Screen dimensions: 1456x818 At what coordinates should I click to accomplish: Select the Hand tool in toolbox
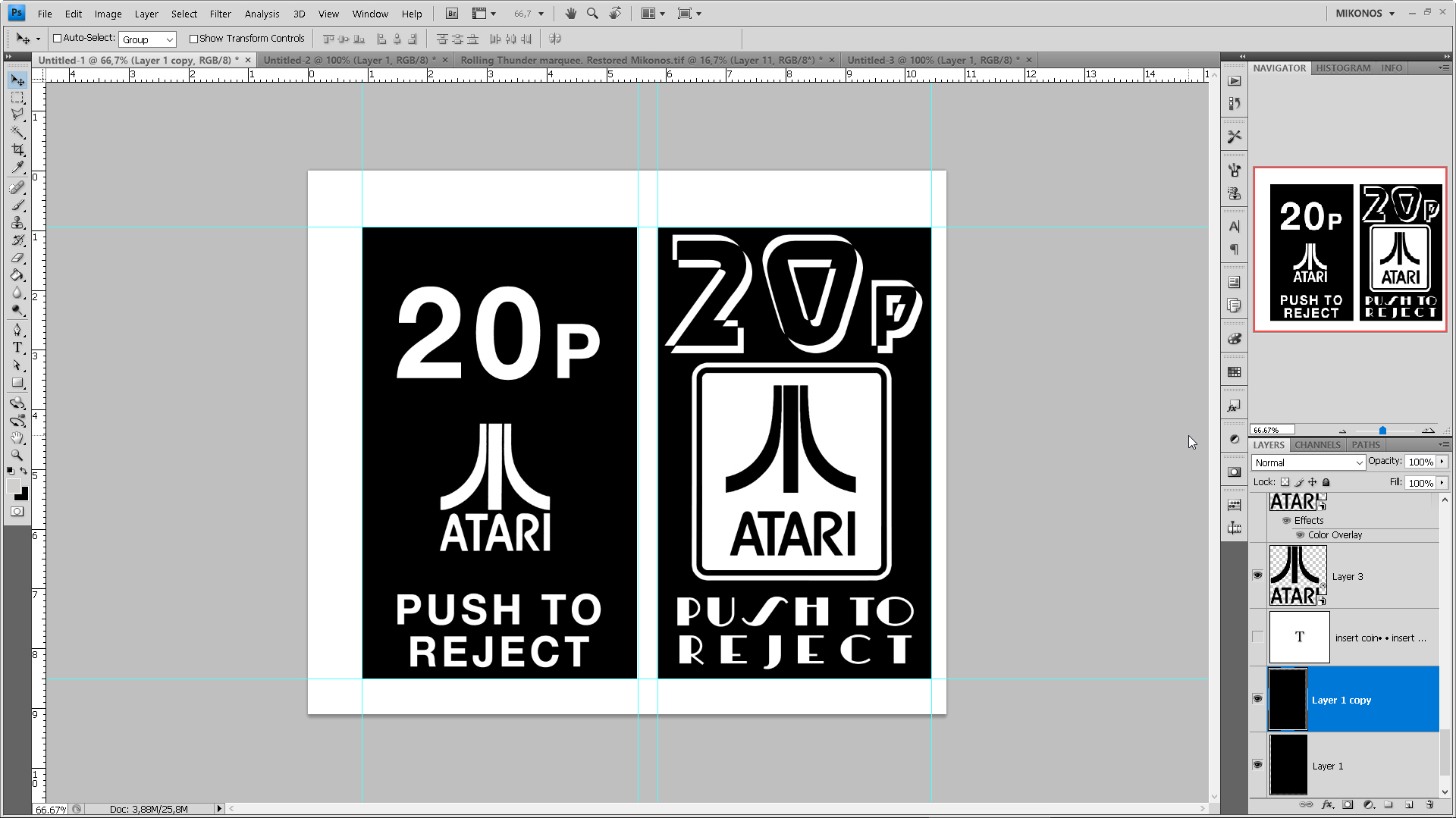(17, 438)
